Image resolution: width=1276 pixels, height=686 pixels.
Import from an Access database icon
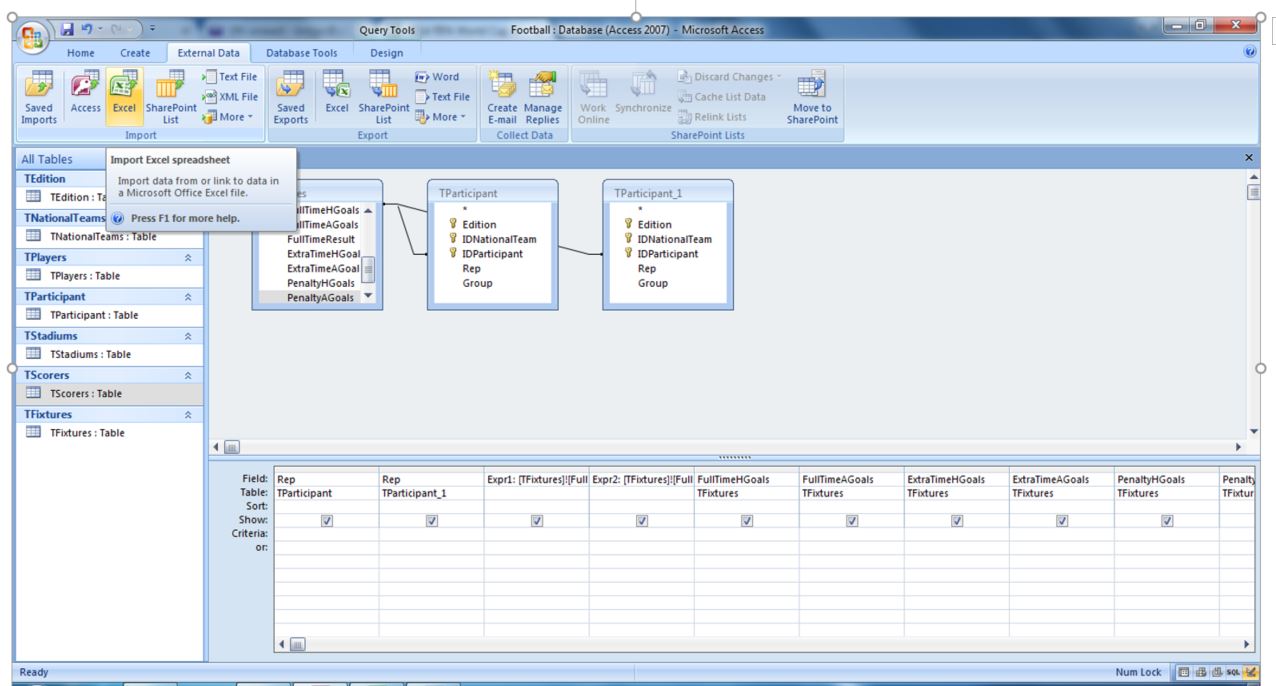83,97
